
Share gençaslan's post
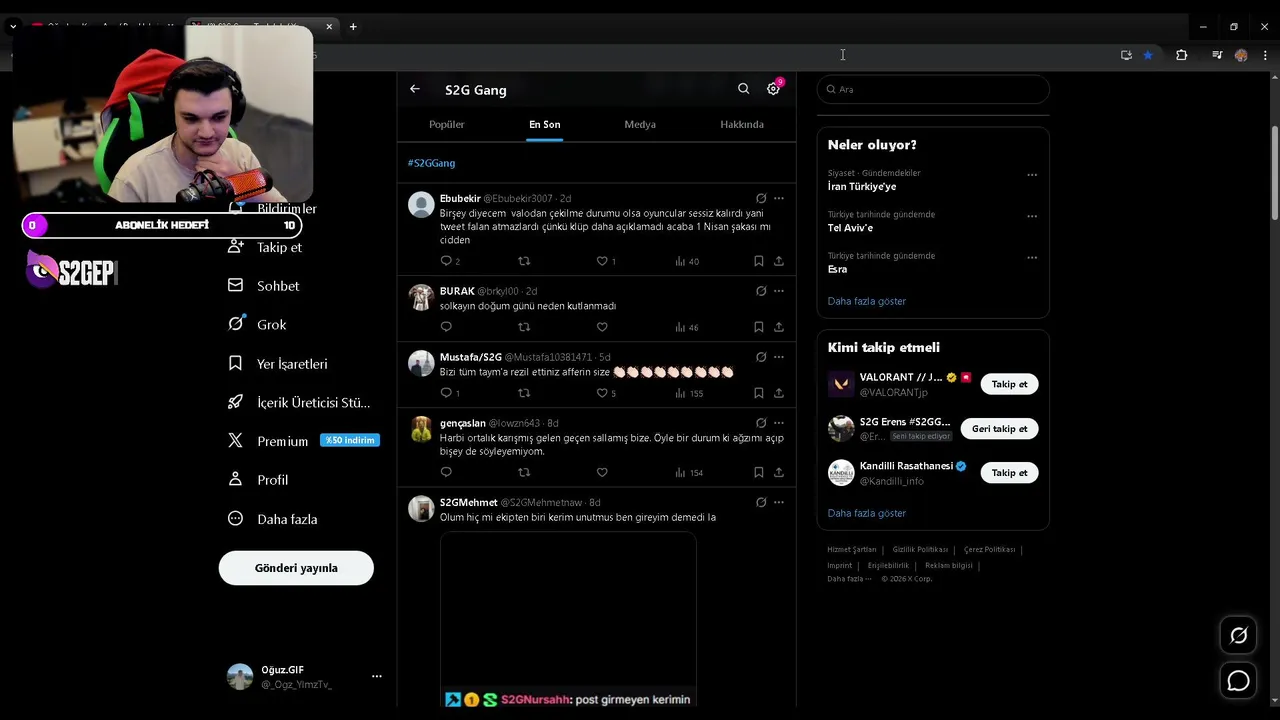(x=779, y=472)
